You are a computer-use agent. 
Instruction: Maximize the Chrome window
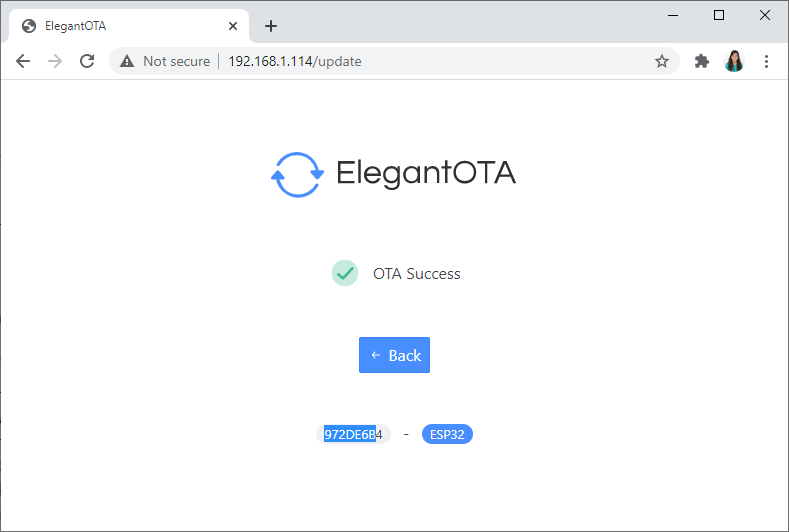coord(718,15)
